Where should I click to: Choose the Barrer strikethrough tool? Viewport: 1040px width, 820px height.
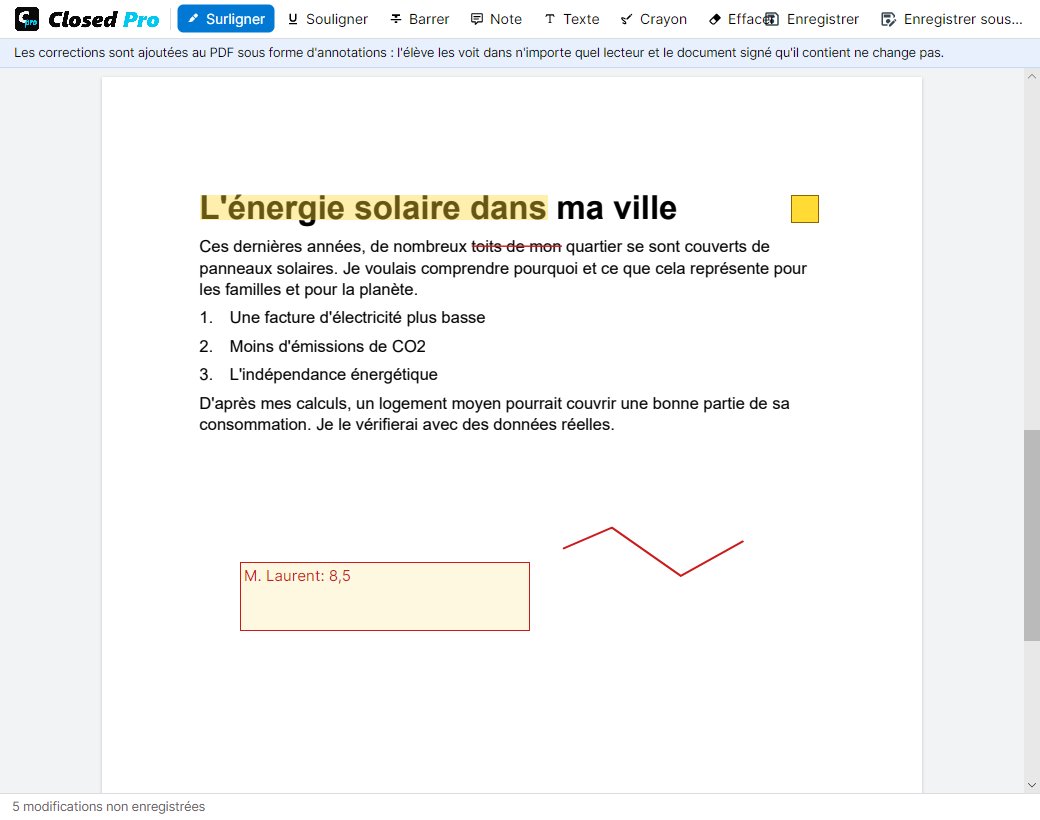click(420, 19)
